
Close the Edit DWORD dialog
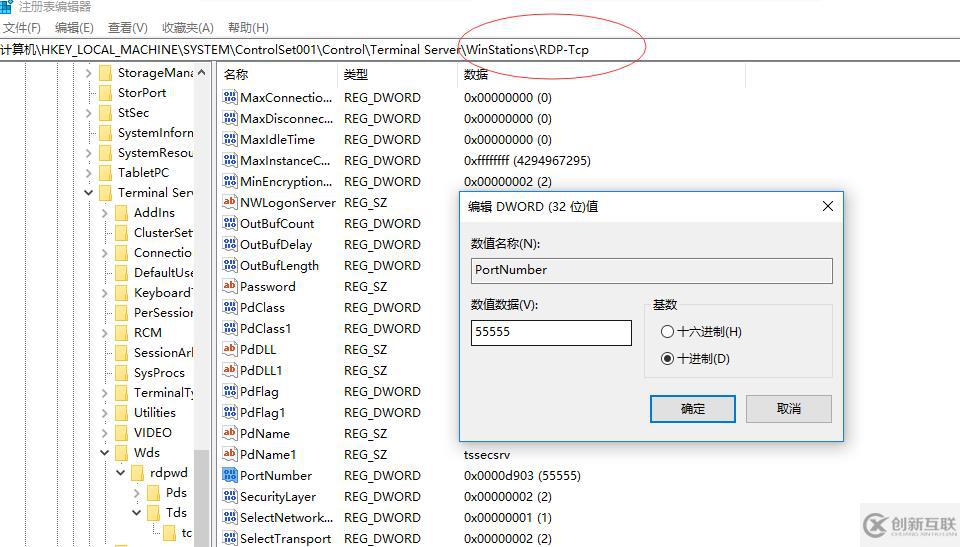828,206
